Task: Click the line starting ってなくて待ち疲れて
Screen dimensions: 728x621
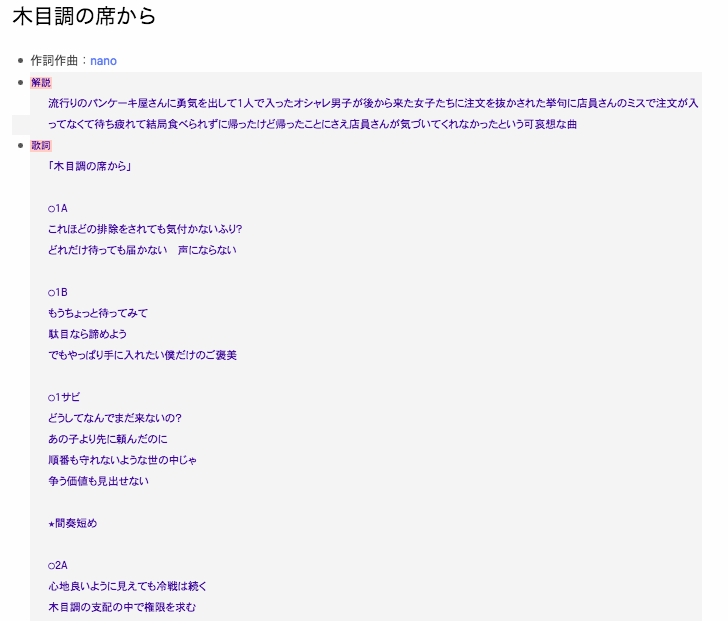Action: (x=312, y=124)
